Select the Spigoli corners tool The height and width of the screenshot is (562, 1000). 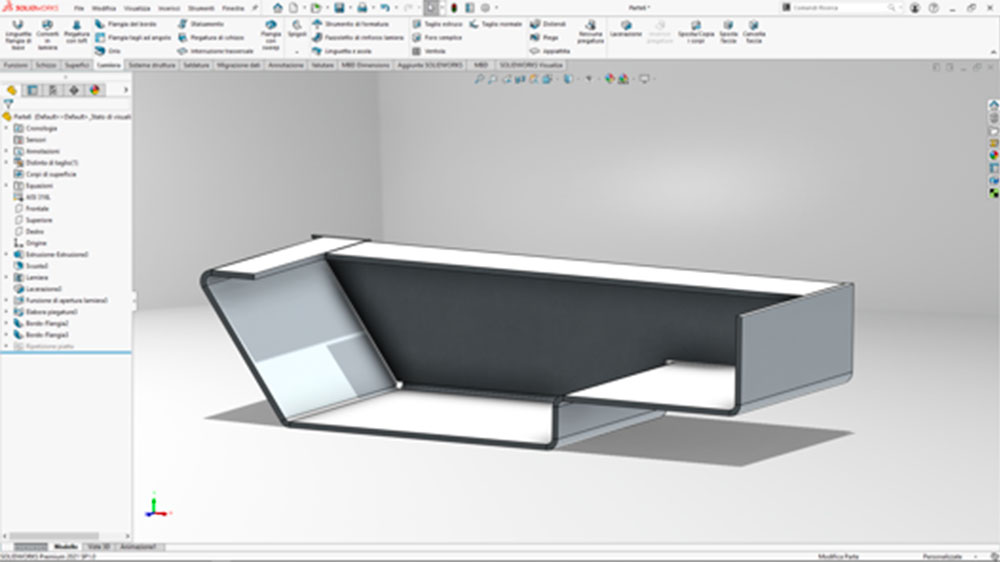[297, 29]
